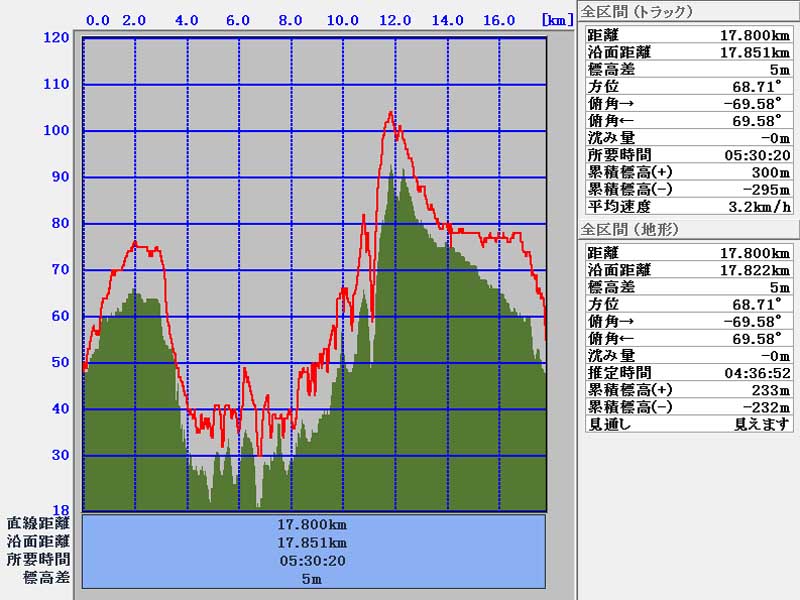Click the 4.0 label on distance axis
Image resolution: width=800 pixels, height=600 pixels.
click(x=186, y=20)
